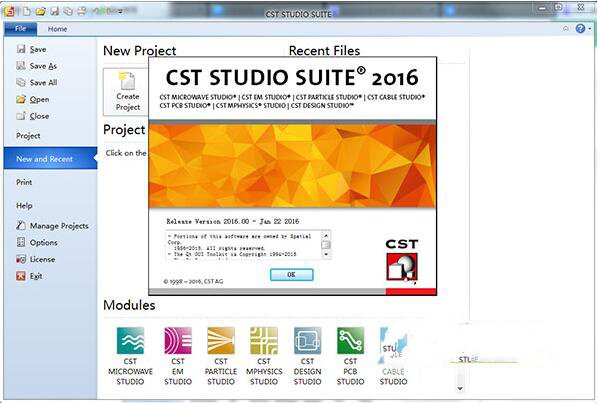Click down arrow of license text scrollbar
The image size is (597, 403).
pyautogui.click(x=326, y=254)
